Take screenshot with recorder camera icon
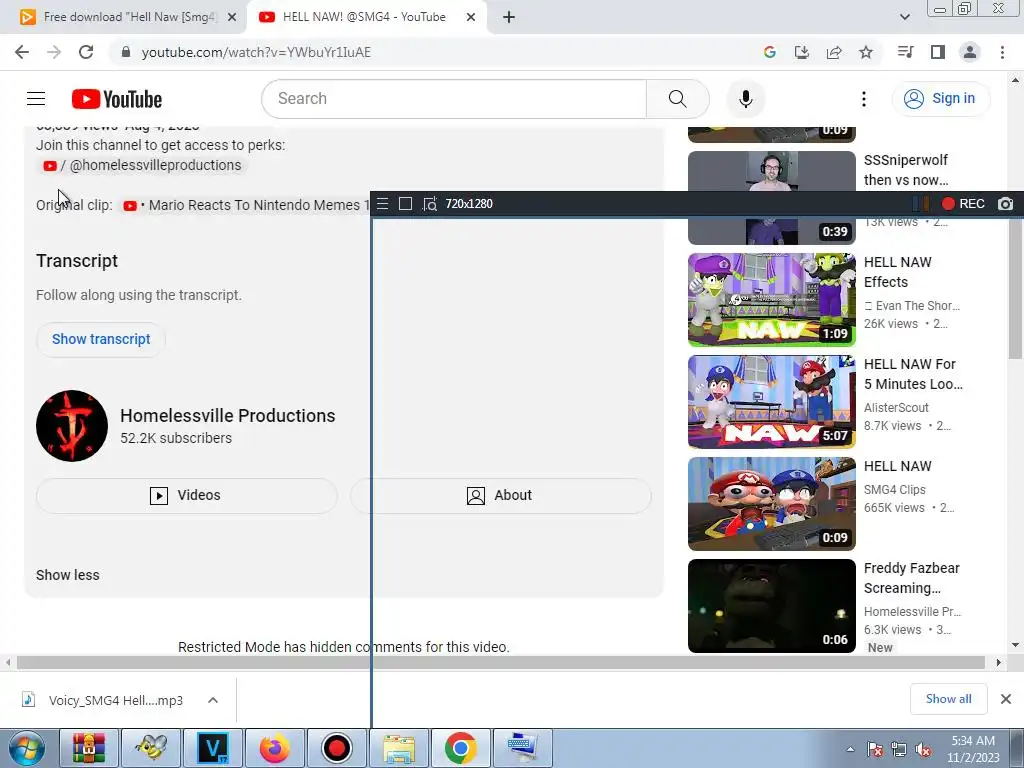 (1006, 204)
